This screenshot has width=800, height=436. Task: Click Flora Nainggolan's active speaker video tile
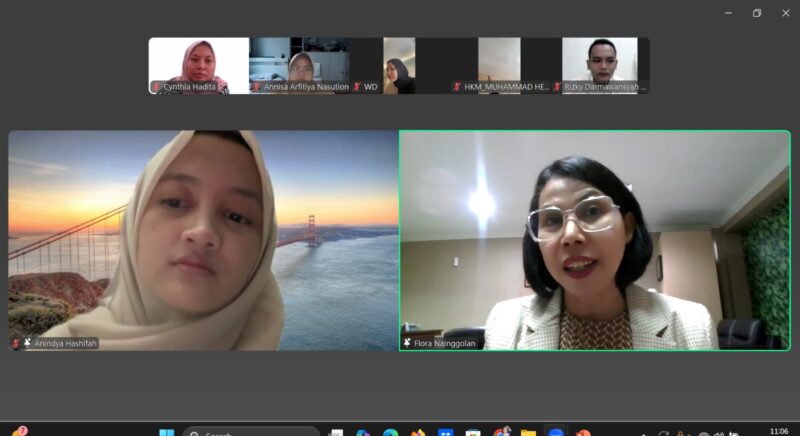594,240
